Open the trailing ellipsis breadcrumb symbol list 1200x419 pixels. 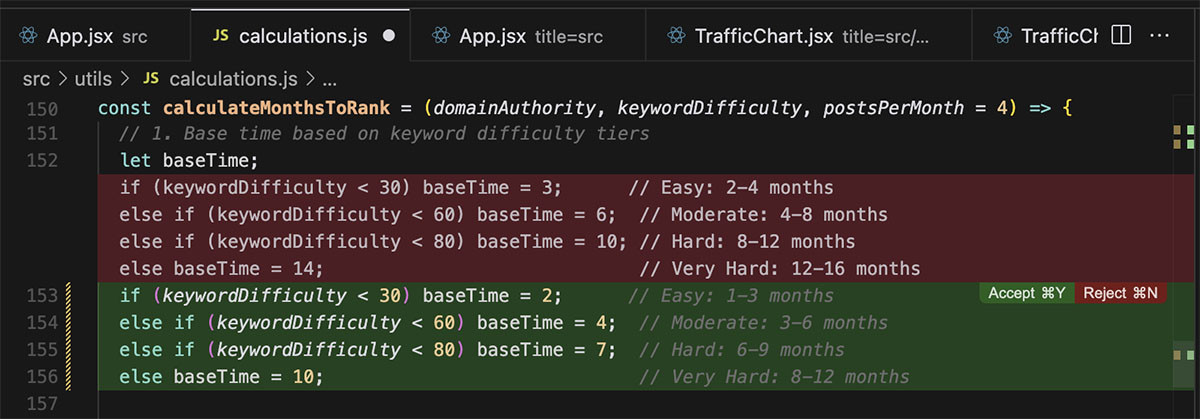329,78
